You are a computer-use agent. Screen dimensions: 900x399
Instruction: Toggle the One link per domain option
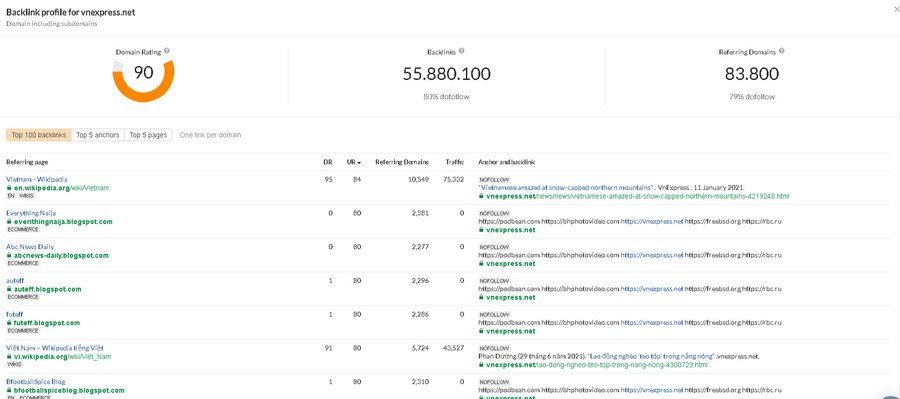click(210, 135)
